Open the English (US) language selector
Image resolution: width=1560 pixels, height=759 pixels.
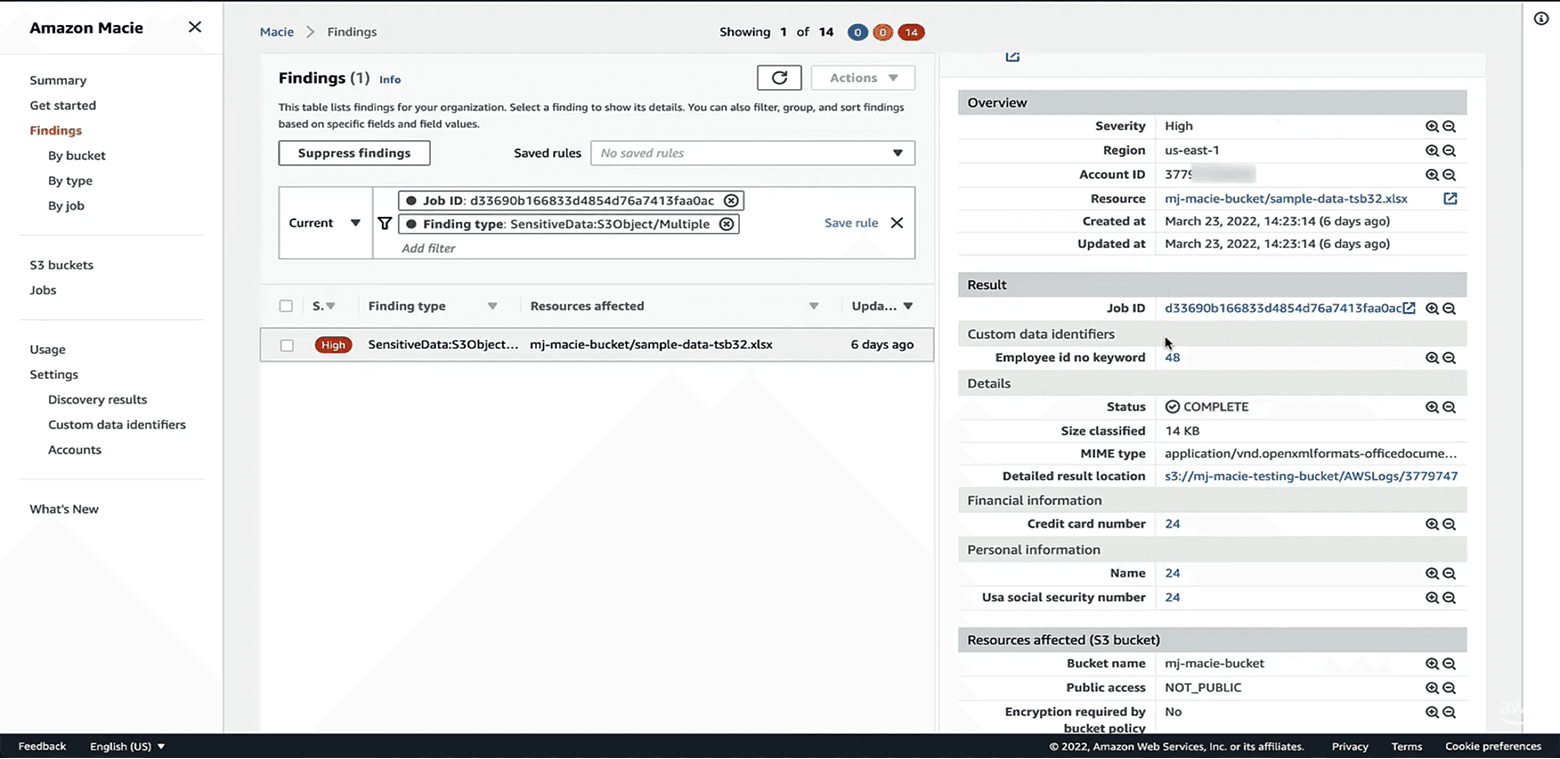coord(127,746)
